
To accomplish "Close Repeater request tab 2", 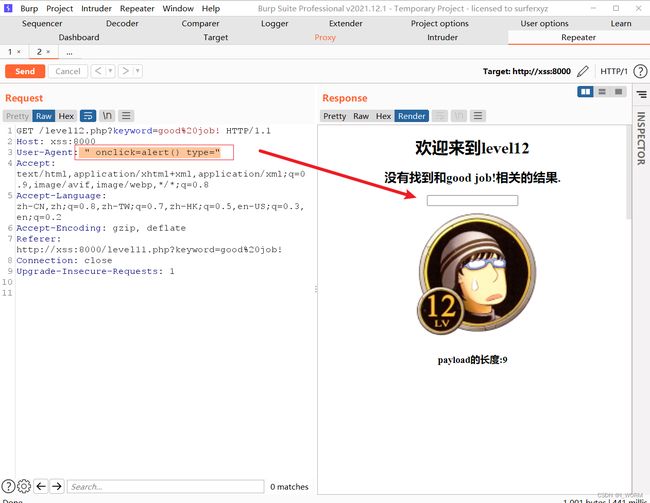I will [48, 52].
